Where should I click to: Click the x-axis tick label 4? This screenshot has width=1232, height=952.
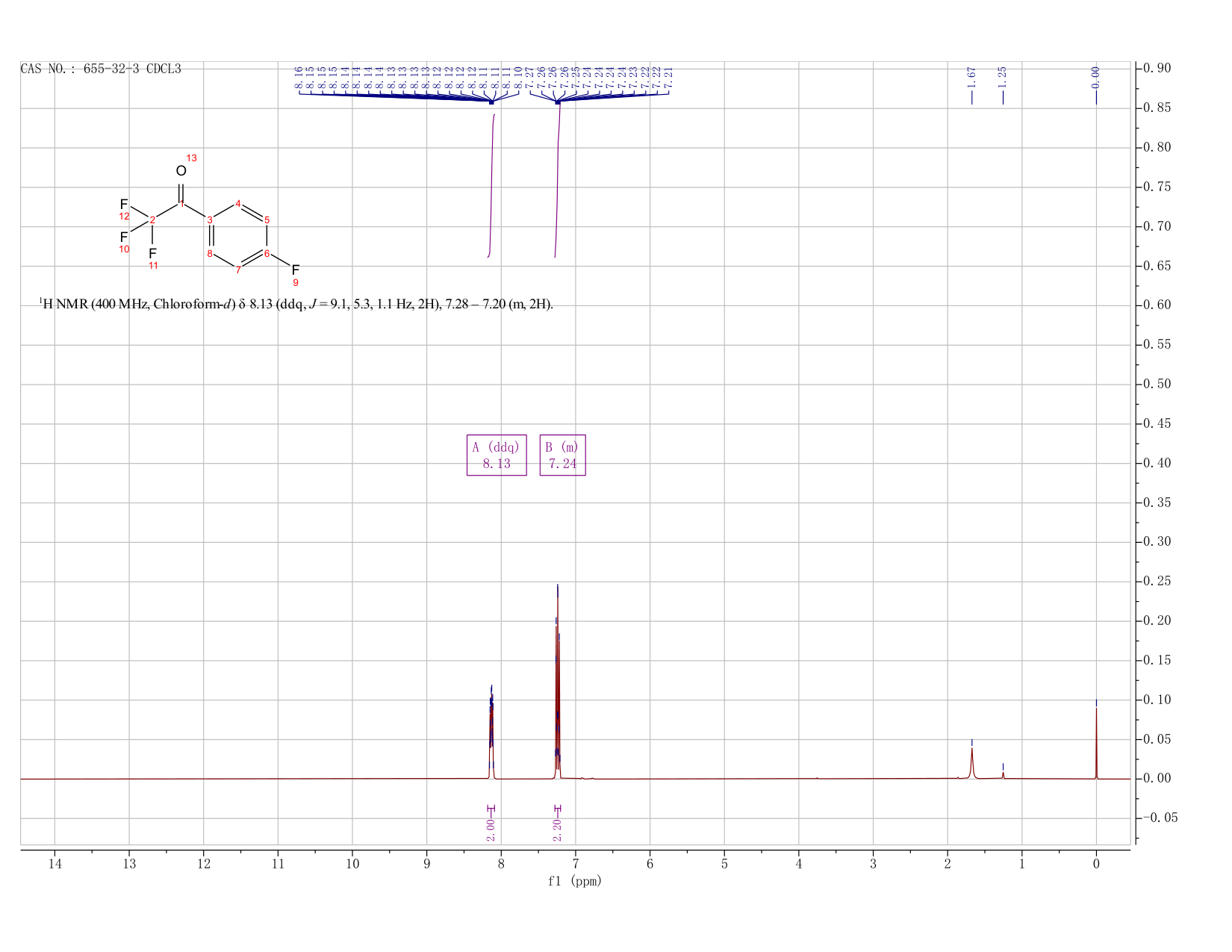point(799,864)
